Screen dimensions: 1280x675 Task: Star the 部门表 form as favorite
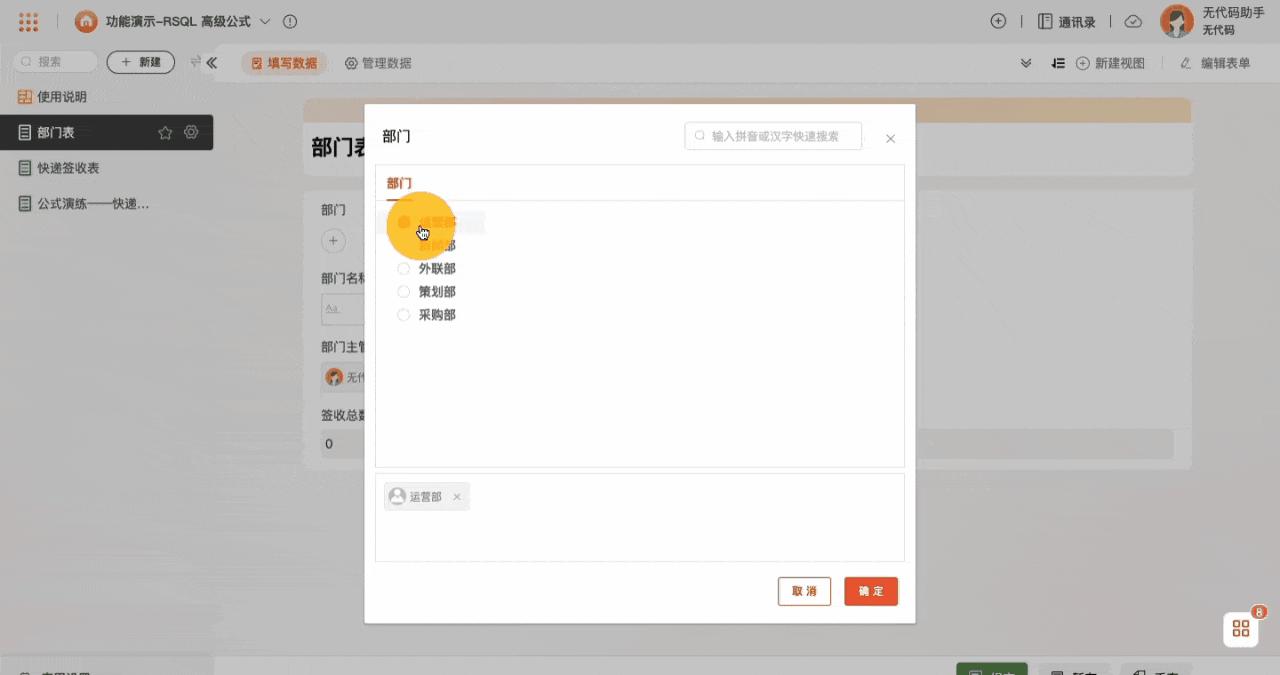point(166,132)
